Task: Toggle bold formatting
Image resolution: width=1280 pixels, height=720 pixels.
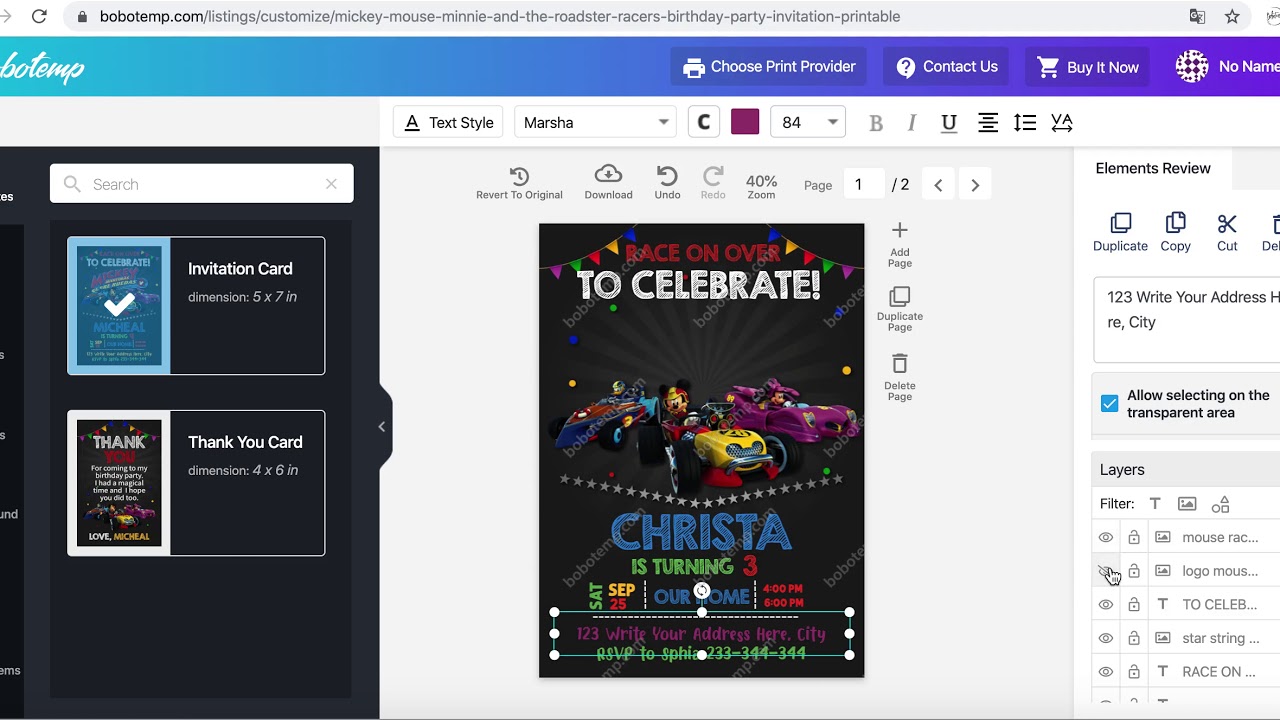Action: [876, 123]
